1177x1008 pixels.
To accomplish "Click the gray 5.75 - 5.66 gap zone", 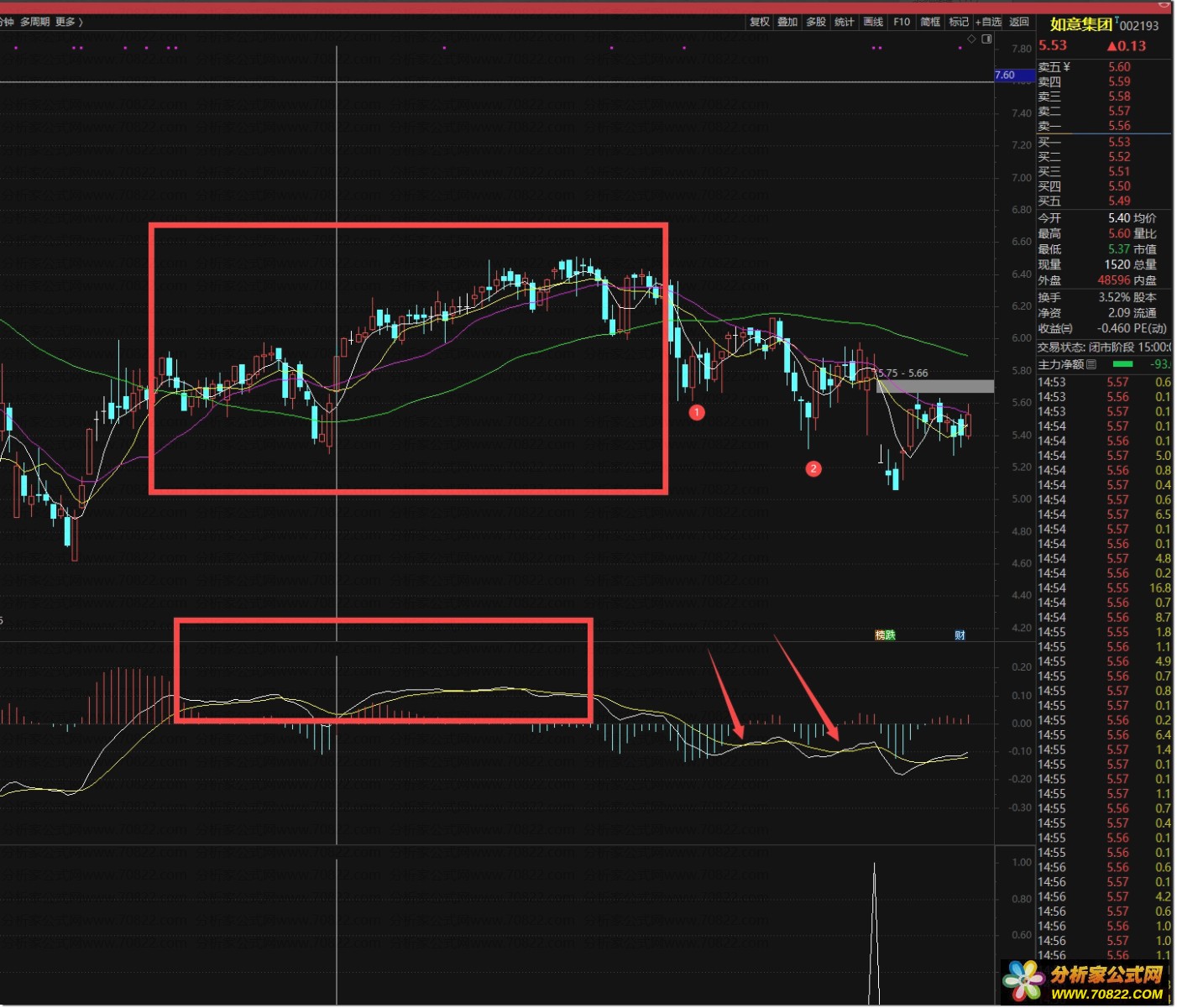I will [x=935, y=387].
